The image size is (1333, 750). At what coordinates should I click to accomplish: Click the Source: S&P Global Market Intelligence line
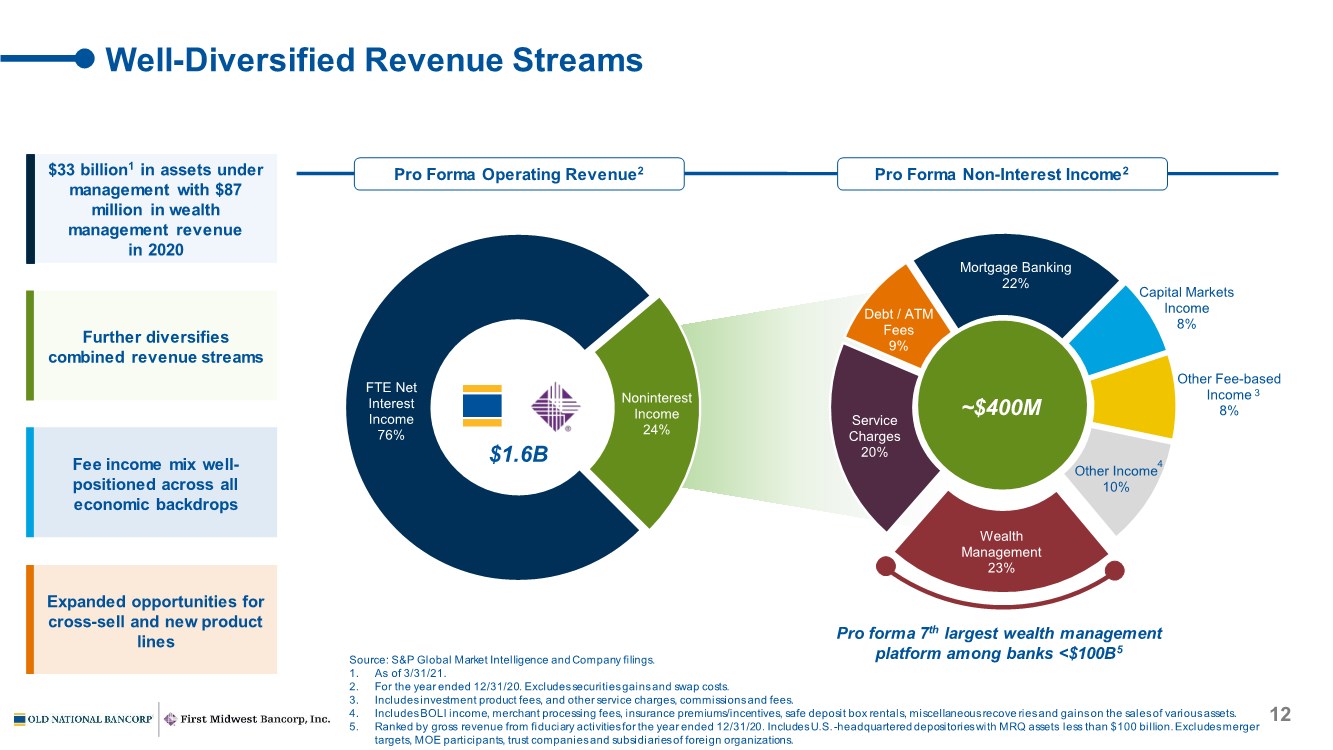click(x=502, y=660)
